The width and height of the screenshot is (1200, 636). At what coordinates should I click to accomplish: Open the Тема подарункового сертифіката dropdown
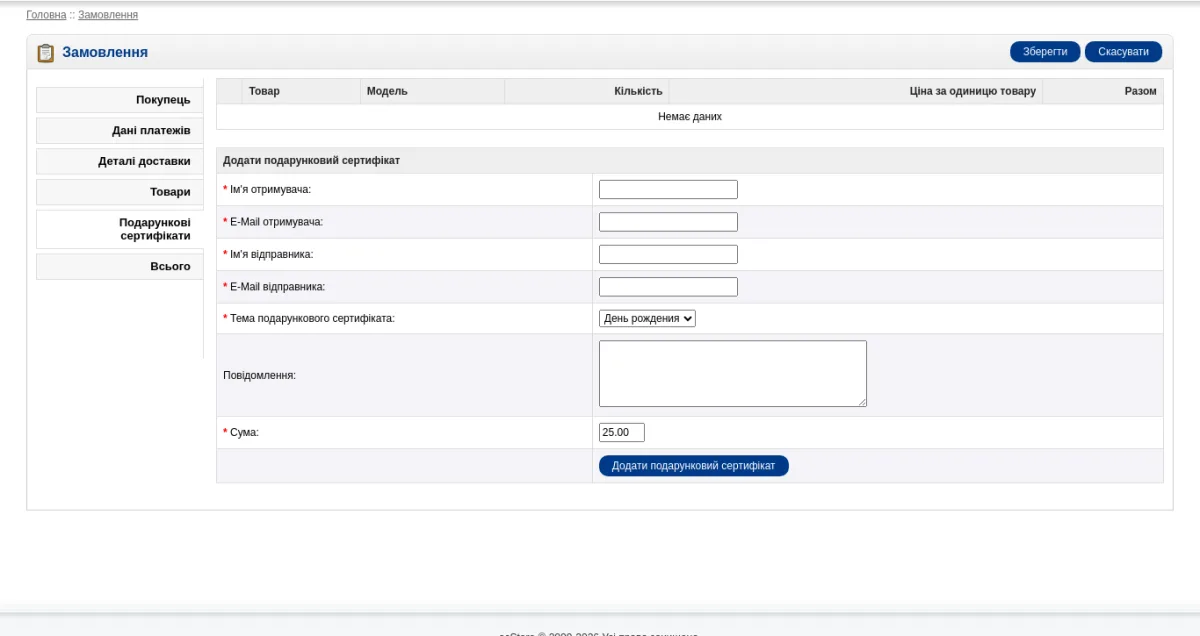tap(647, 318)
